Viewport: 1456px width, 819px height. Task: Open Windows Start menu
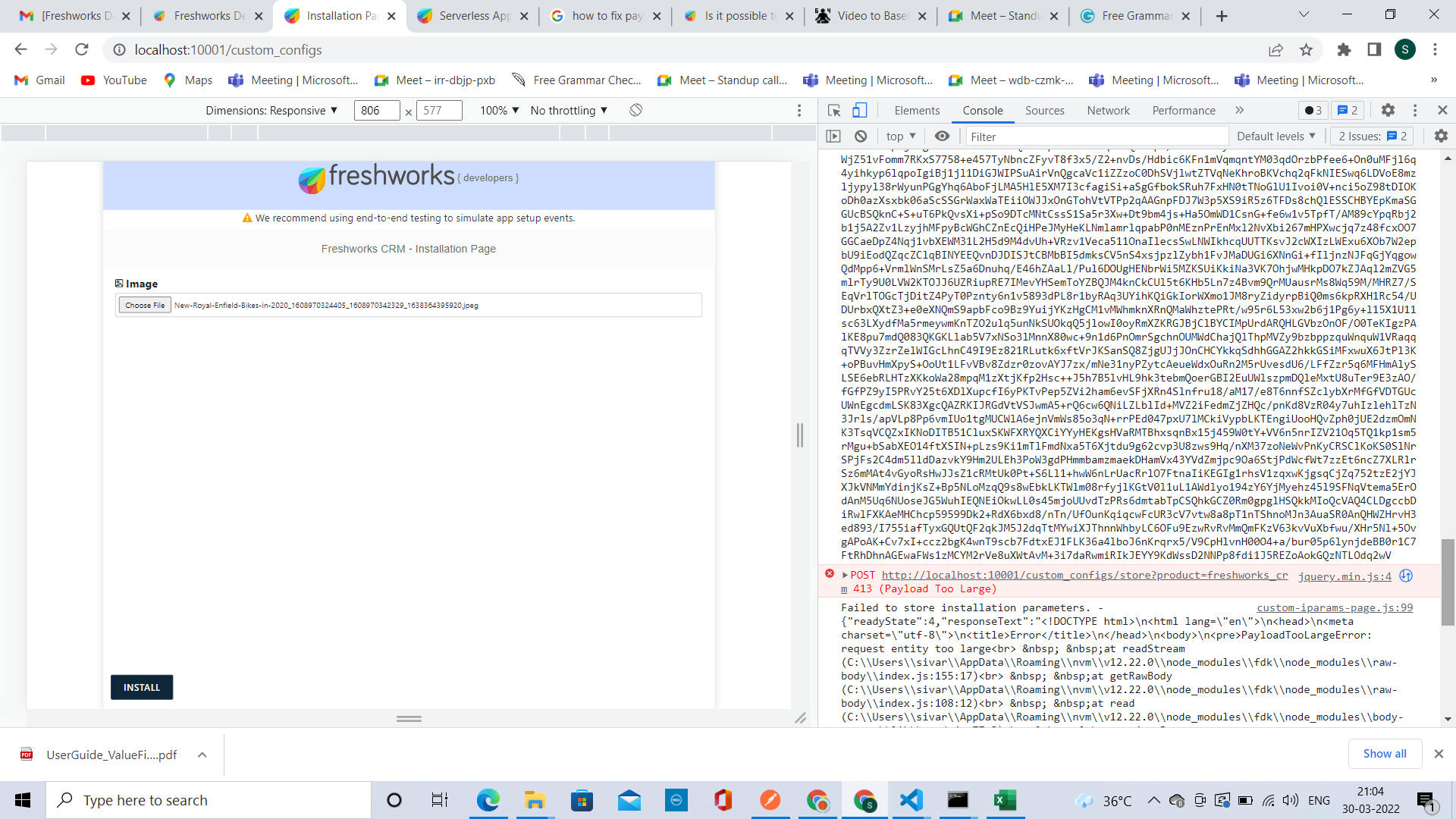(23, 800)
